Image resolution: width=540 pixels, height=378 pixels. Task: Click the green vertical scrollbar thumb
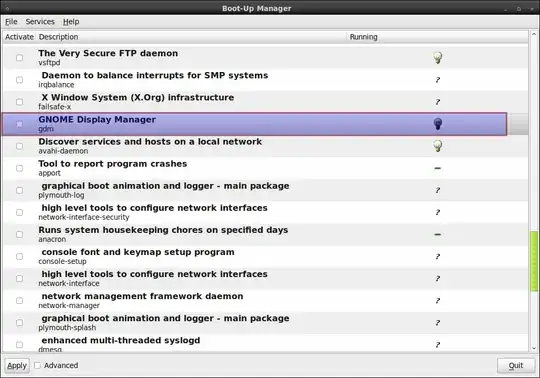tap(534, 261)
